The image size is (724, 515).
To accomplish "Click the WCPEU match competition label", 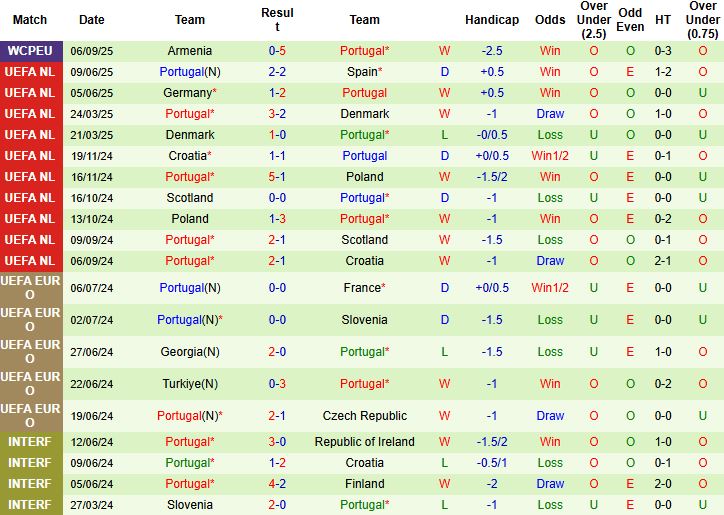I will click(x=30, y=51).
